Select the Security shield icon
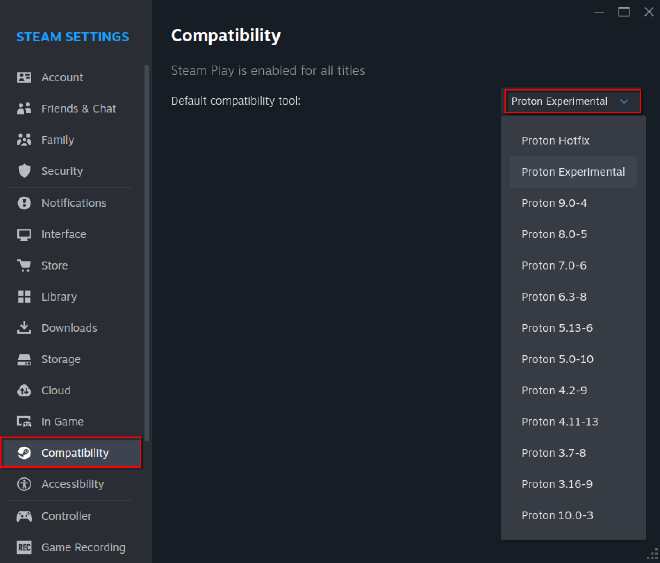Screen dimensions: 660x563 pyautogui.click(x=24, y=171)
